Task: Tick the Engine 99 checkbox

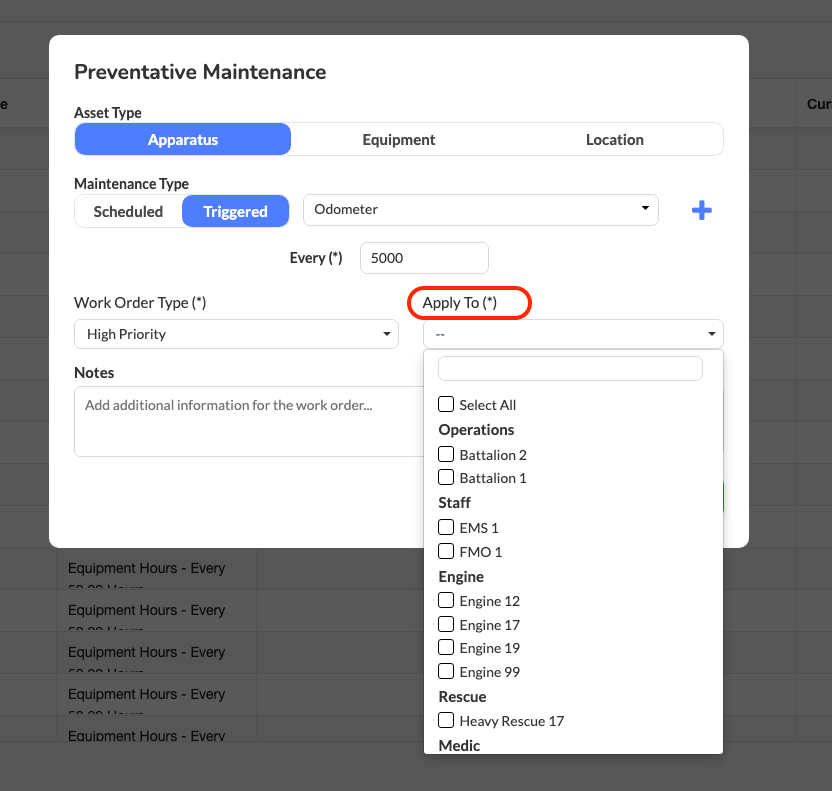Action: 446,672
